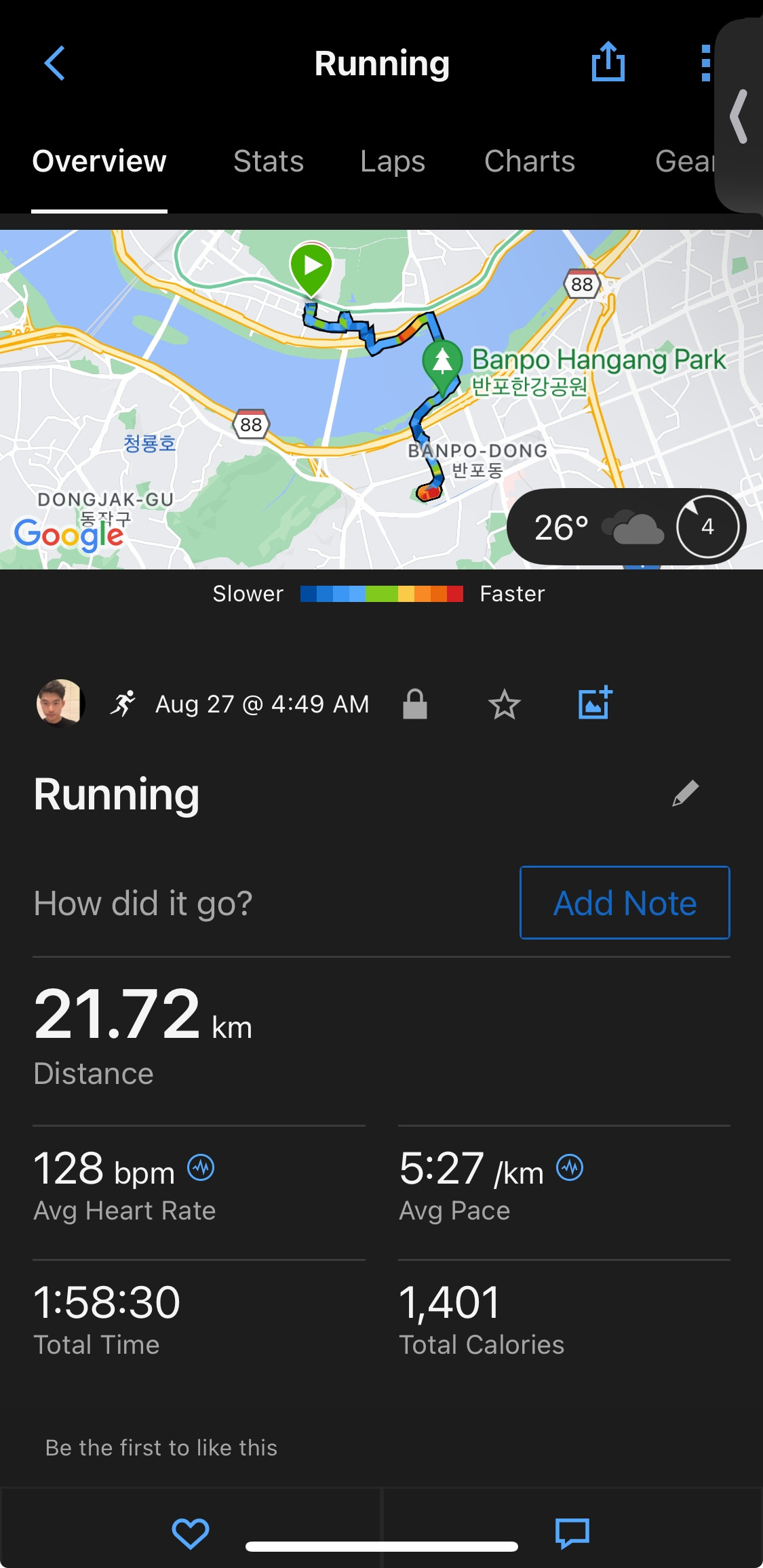The image size is (763, 1568).
Task: Open comments with the speech bubble icon
Action: pyautogui.click(x=572, y=1533)
